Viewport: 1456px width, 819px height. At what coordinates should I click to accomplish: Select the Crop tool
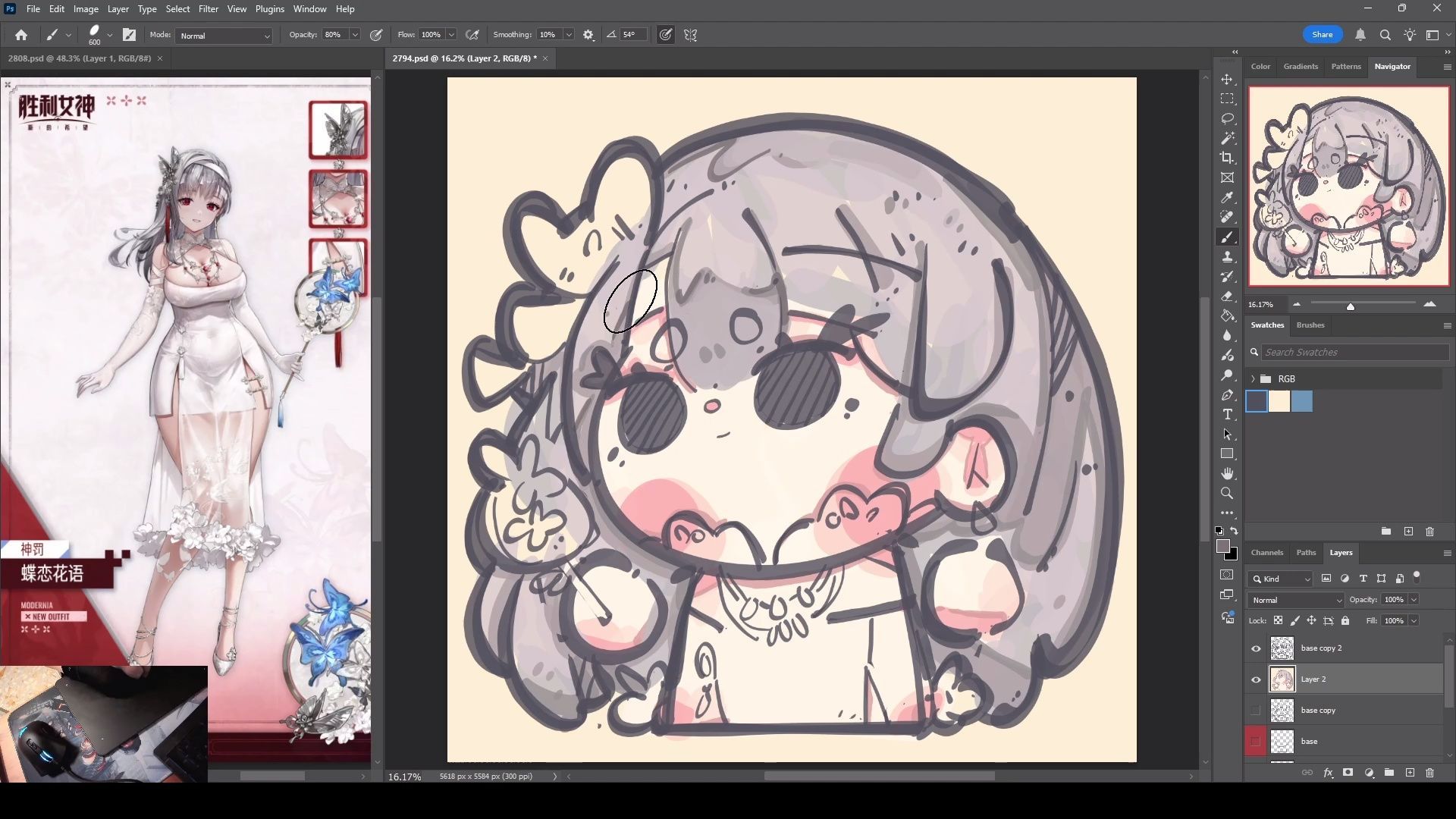coord(1227,158)
